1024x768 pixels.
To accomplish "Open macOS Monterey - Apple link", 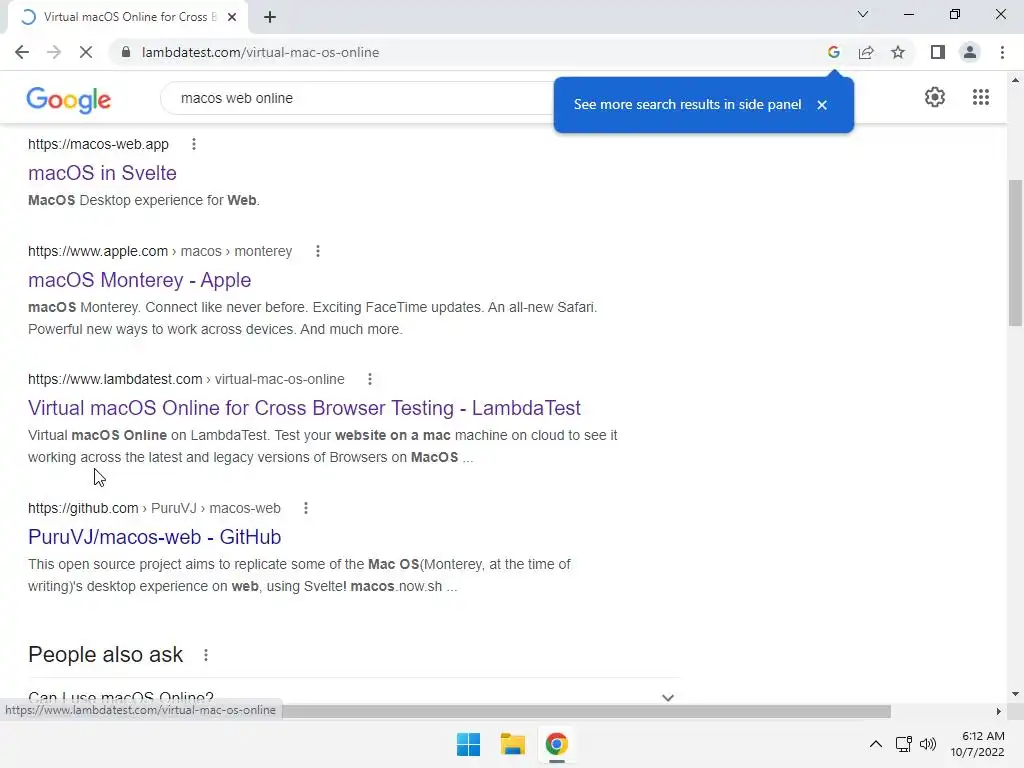I will 140,280.
